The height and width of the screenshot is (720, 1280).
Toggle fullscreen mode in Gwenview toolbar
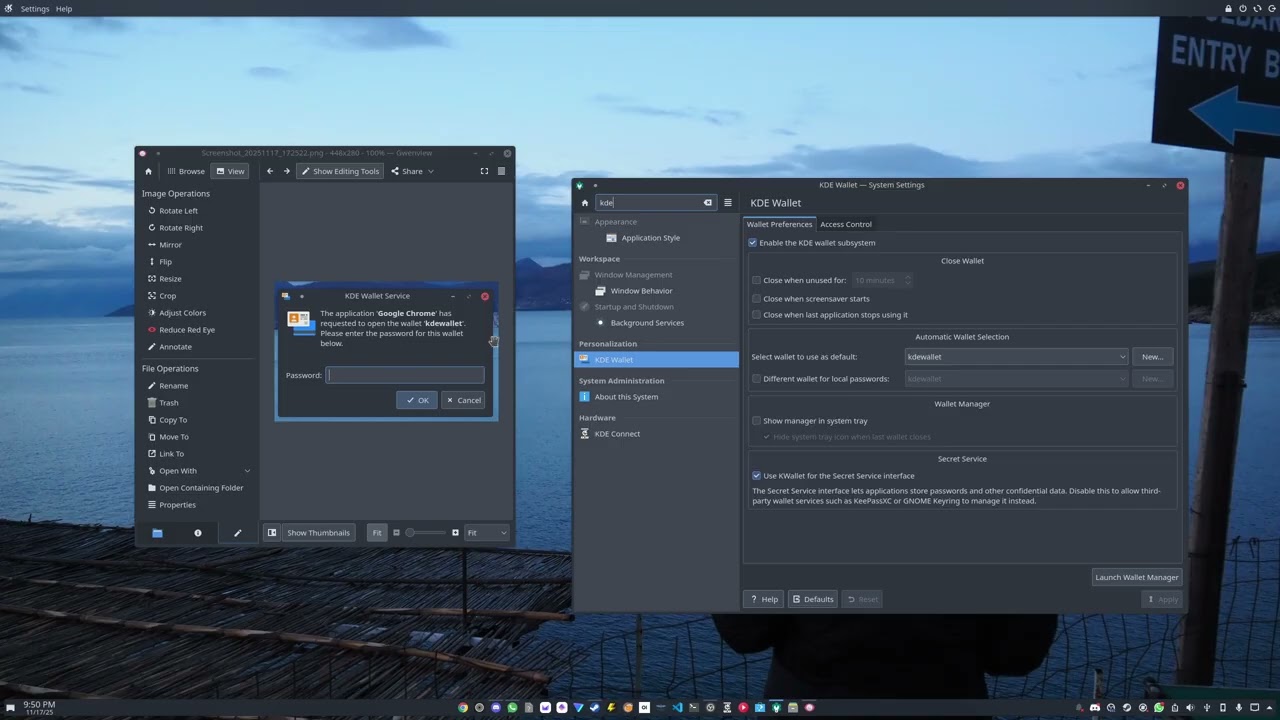pos(484,171)
